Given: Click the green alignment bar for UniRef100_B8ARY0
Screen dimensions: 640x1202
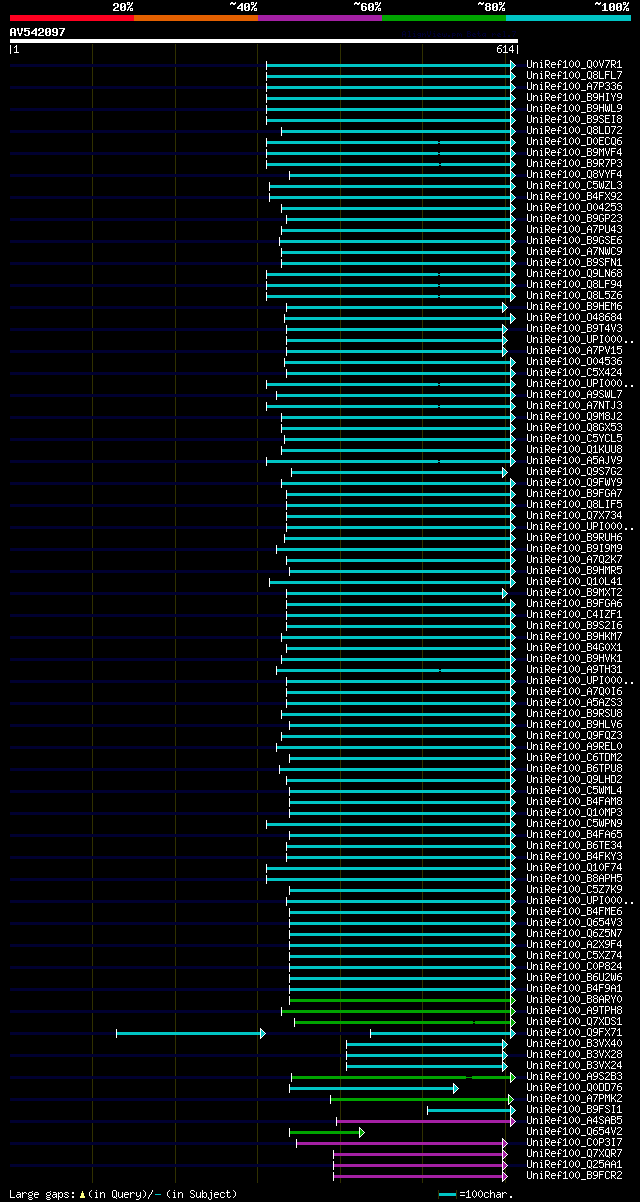Looking at the screenshot, I should (402, 999).
